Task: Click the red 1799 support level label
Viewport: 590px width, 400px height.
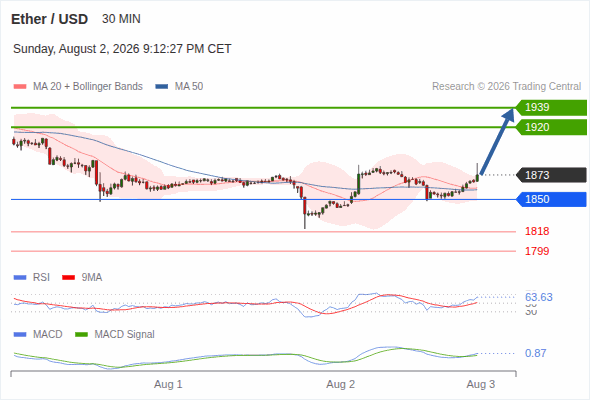Action: 537,251
